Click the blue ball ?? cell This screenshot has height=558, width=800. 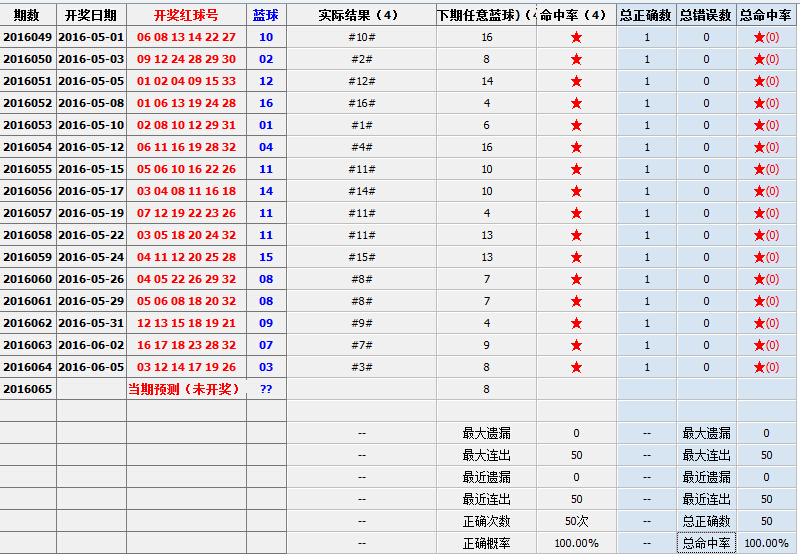pos(266,389)
